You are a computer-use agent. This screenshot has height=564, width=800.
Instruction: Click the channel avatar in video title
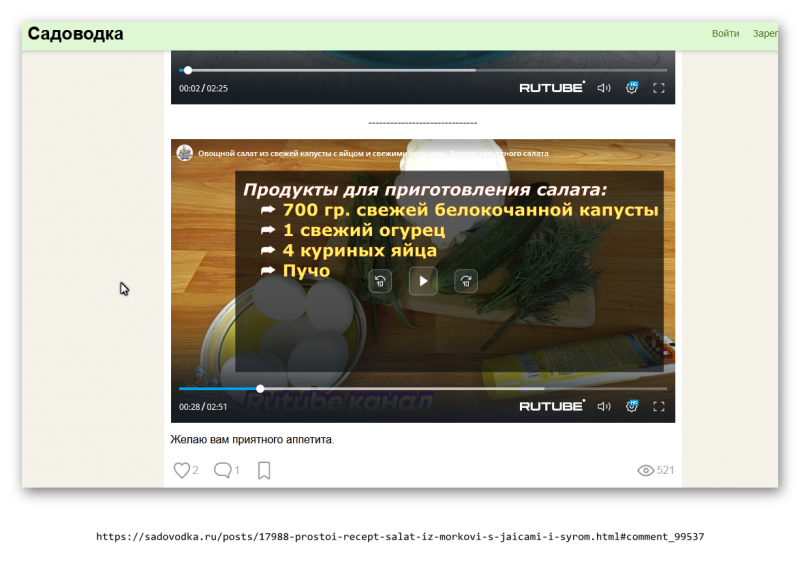(185, 153)
